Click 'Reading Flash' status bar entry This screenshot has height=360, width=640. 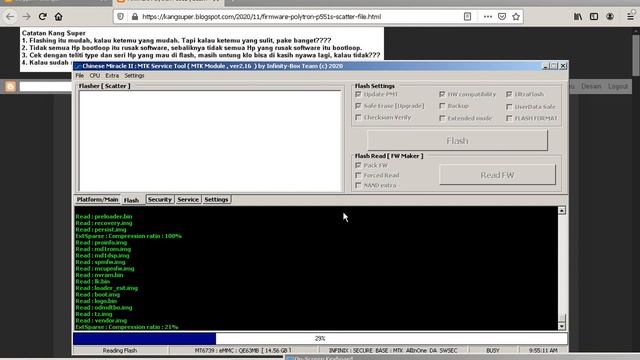120,350
